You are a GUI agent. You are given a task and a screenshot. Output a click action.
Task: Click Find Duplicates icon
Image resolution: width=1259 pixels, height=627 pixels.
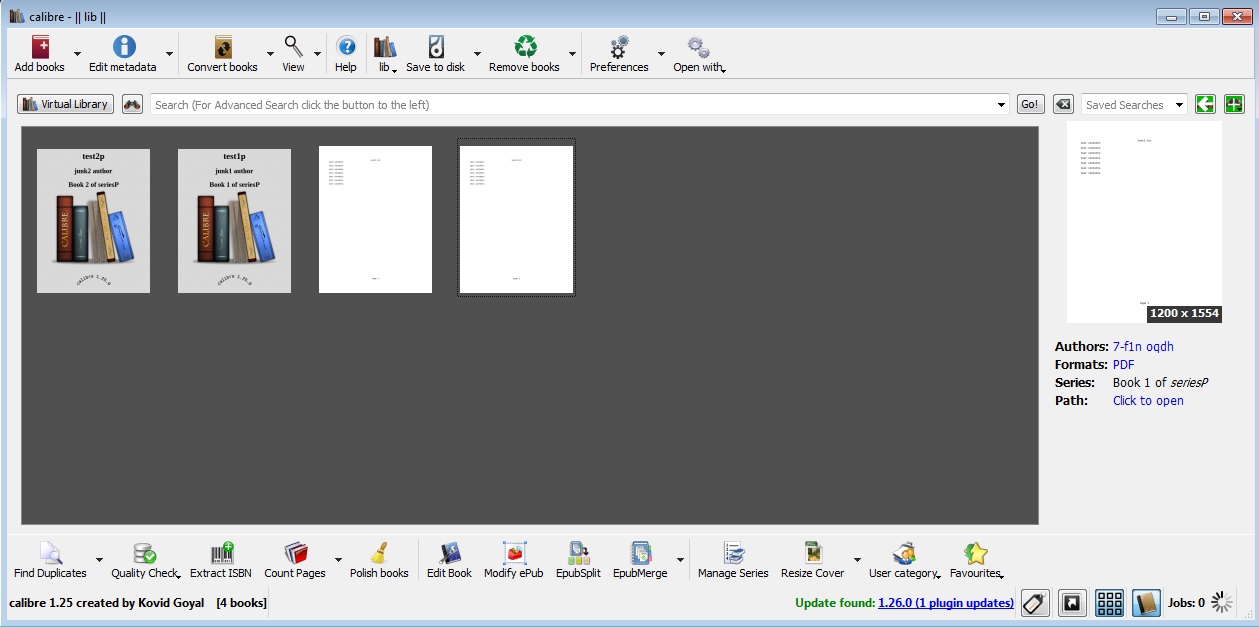pos(50,553)
